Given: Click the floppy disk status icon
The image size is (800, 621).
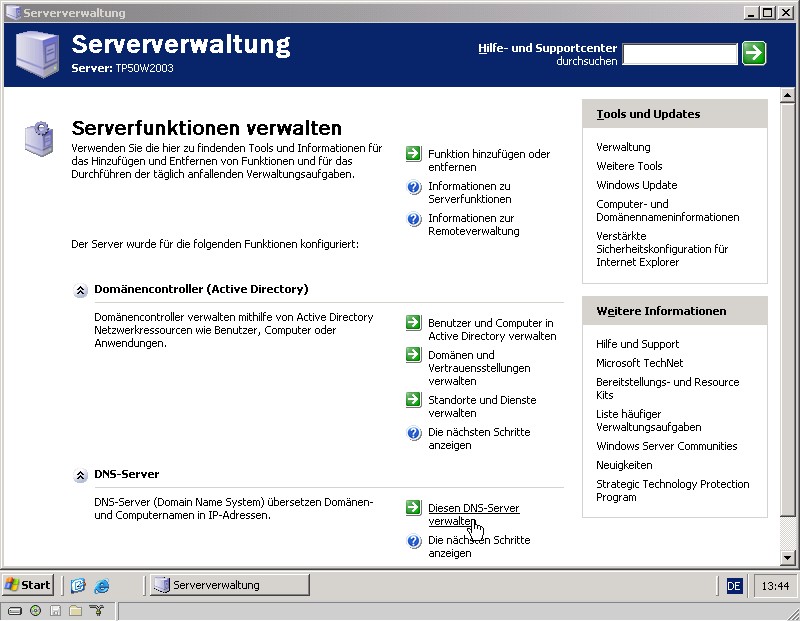Looking at the screenshot, I should pos(56,610).
